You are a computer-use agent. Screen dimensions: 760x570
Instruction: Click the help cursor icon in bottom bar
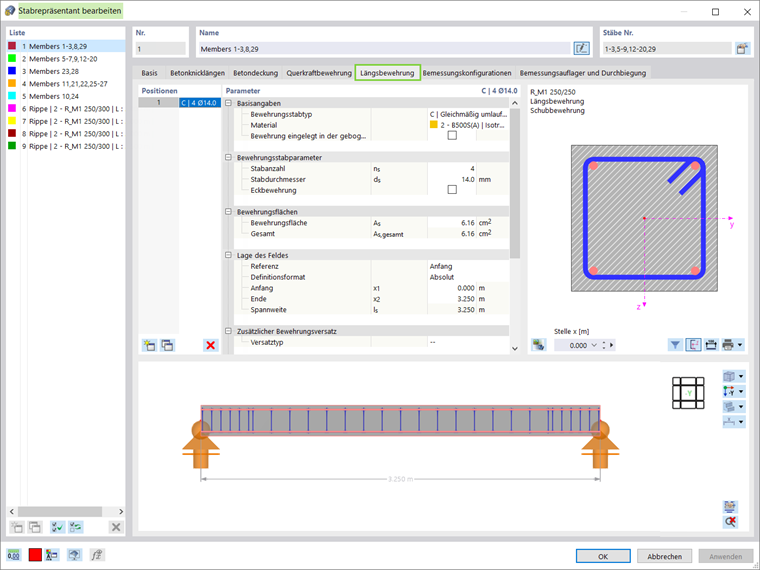[x=74, y=555]
